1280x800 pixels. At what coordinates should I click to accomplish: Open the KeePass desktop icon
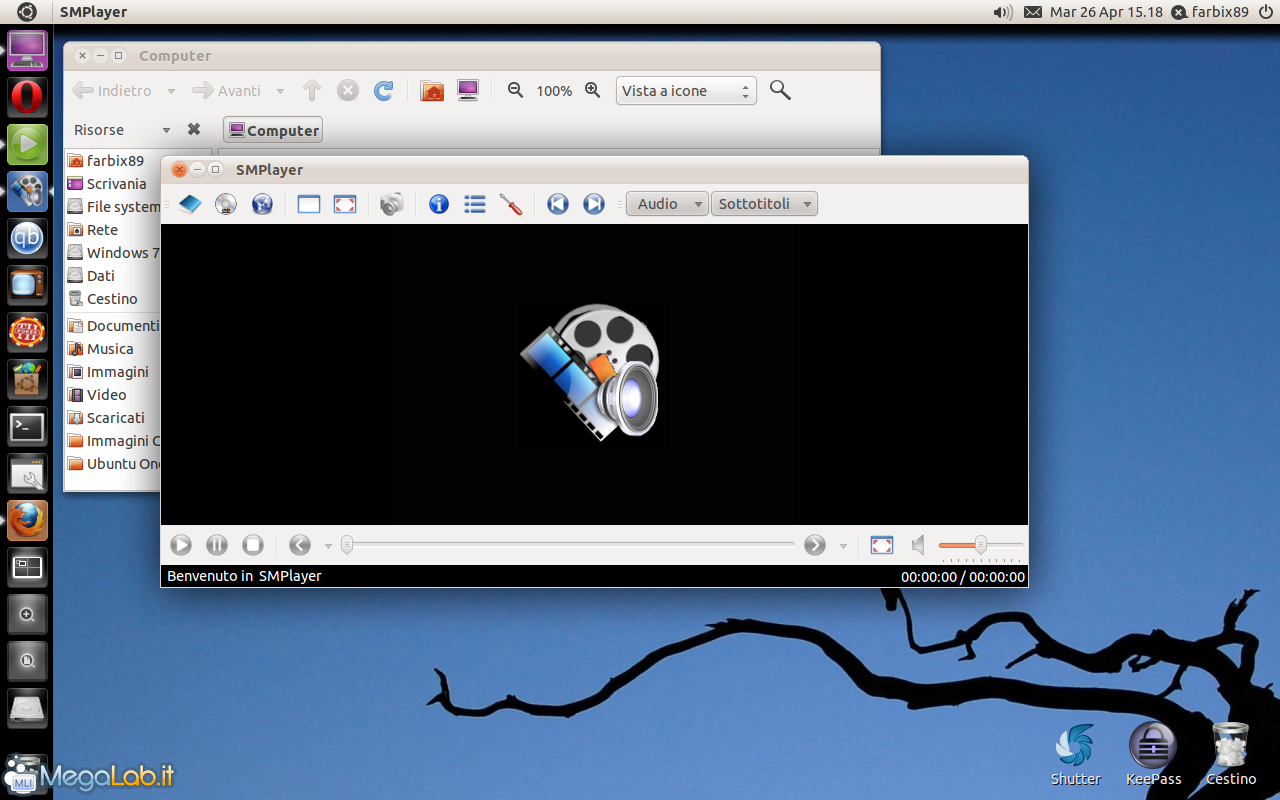point(1153,755)
